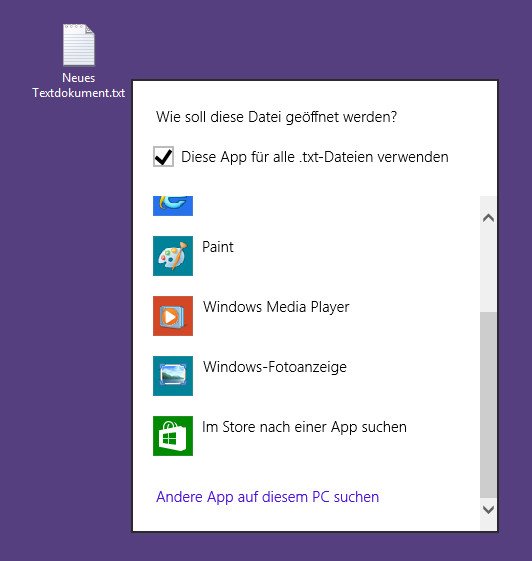Click the partially visible Internet Explorer icon
The image size is (532, 561).
pos(173,206)
